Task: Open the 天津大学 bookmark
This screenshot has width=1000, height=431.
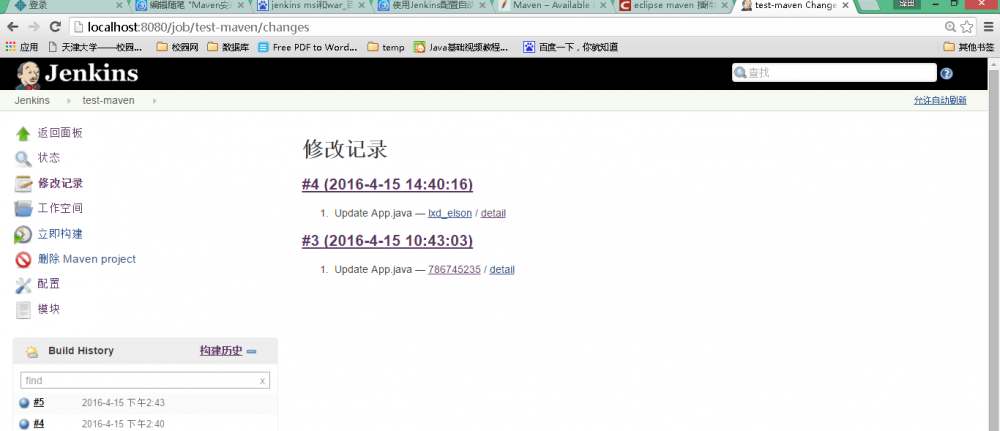Action: click(95, 47)
